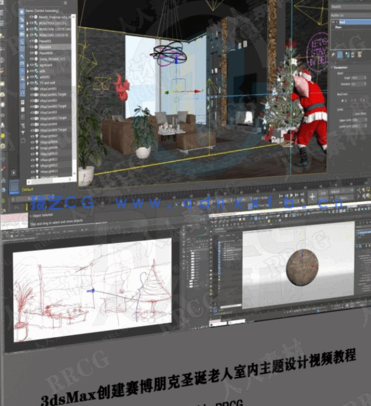Expand the sofa001 group in Scene Explorer
Viewport: 371px width, 406px height.
tap(28, 77)
